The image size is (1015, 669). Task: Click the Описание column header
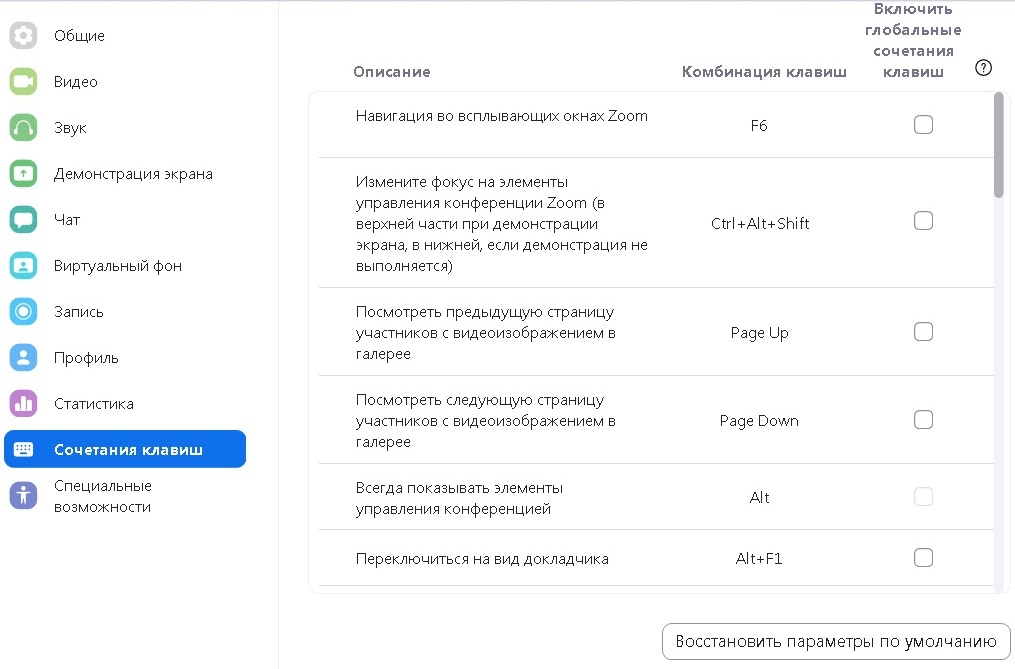392,72
